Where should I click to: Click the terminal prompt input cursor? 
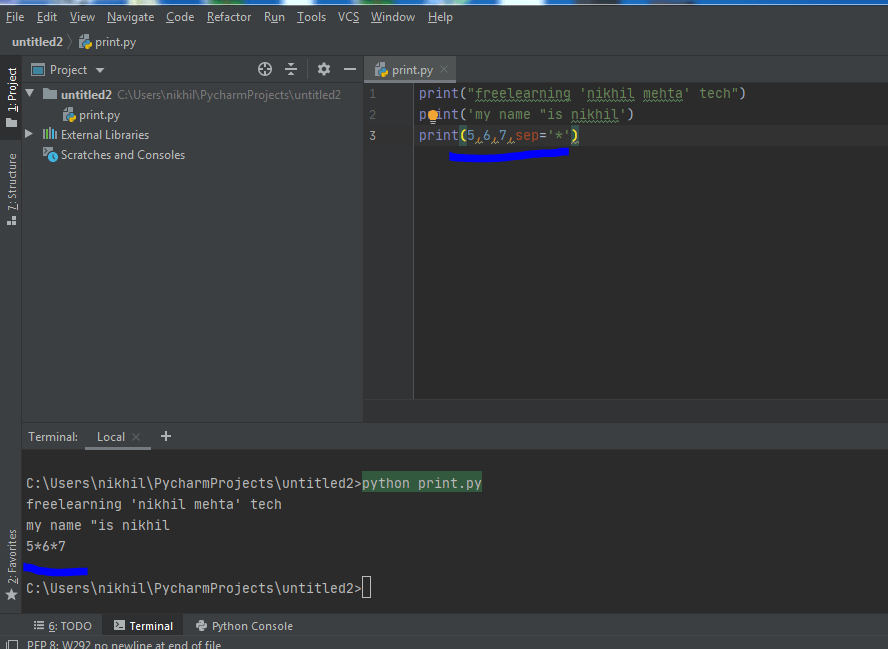click(366, 587)
